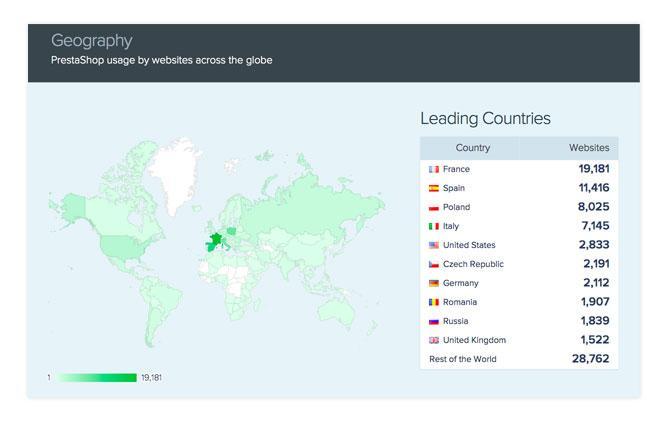Click Spain on the world map
This screenshot has width=665, height=425.
click(x=210, y=246)
